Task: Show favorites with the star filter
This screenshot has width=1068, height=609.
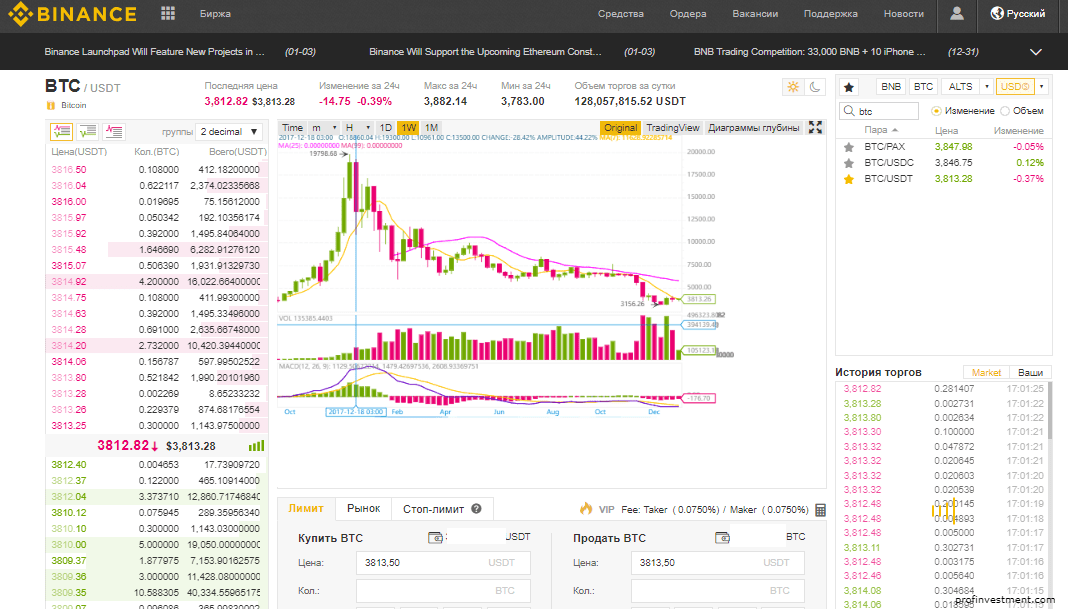Action: point(849,87)
